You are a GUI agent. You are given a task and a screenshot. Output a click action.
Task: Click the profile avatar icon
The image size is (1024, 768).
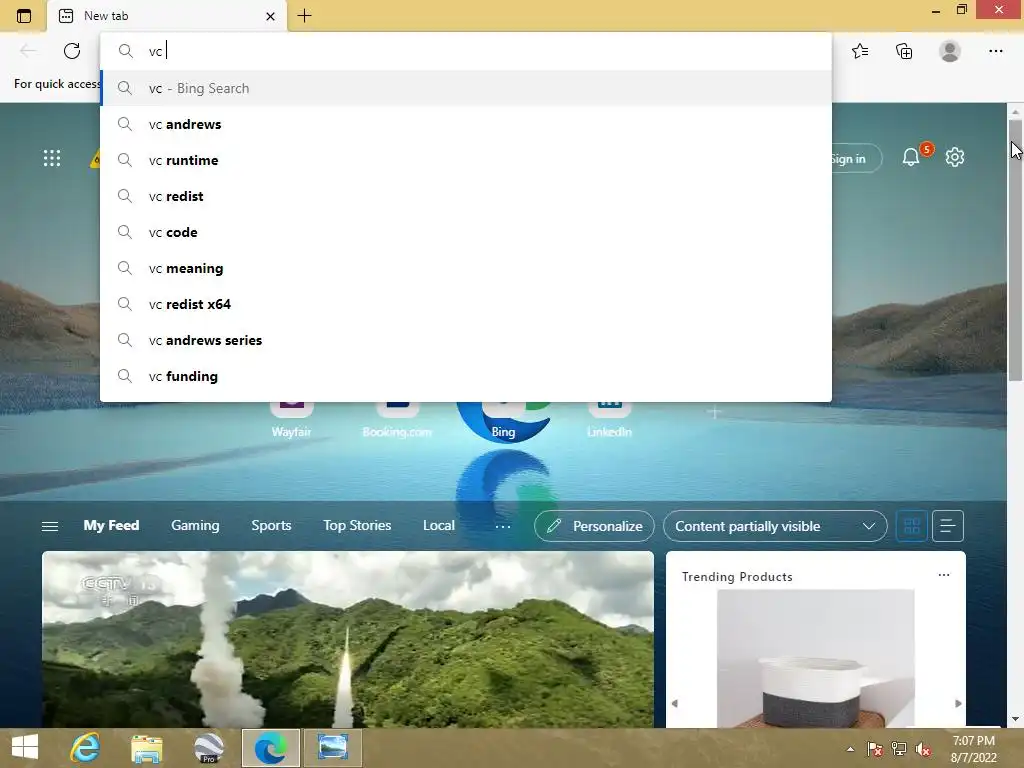(x=950, y=51)
